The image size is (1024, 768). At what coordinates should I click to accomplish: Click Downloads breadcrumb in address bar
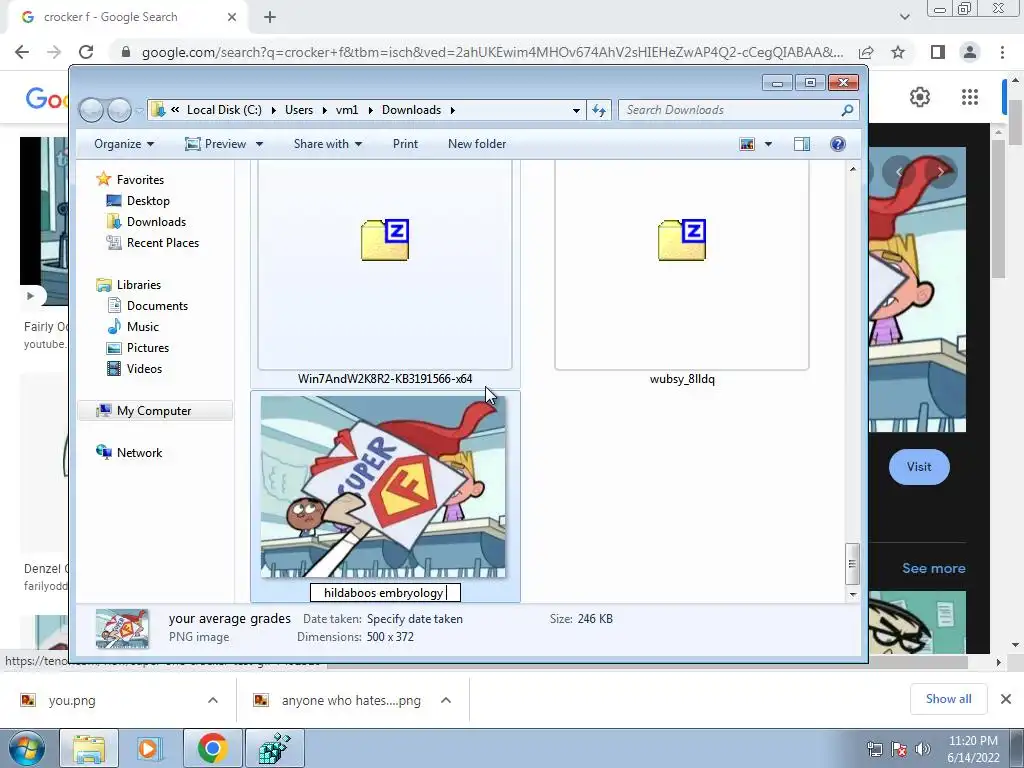pos(411,110)
